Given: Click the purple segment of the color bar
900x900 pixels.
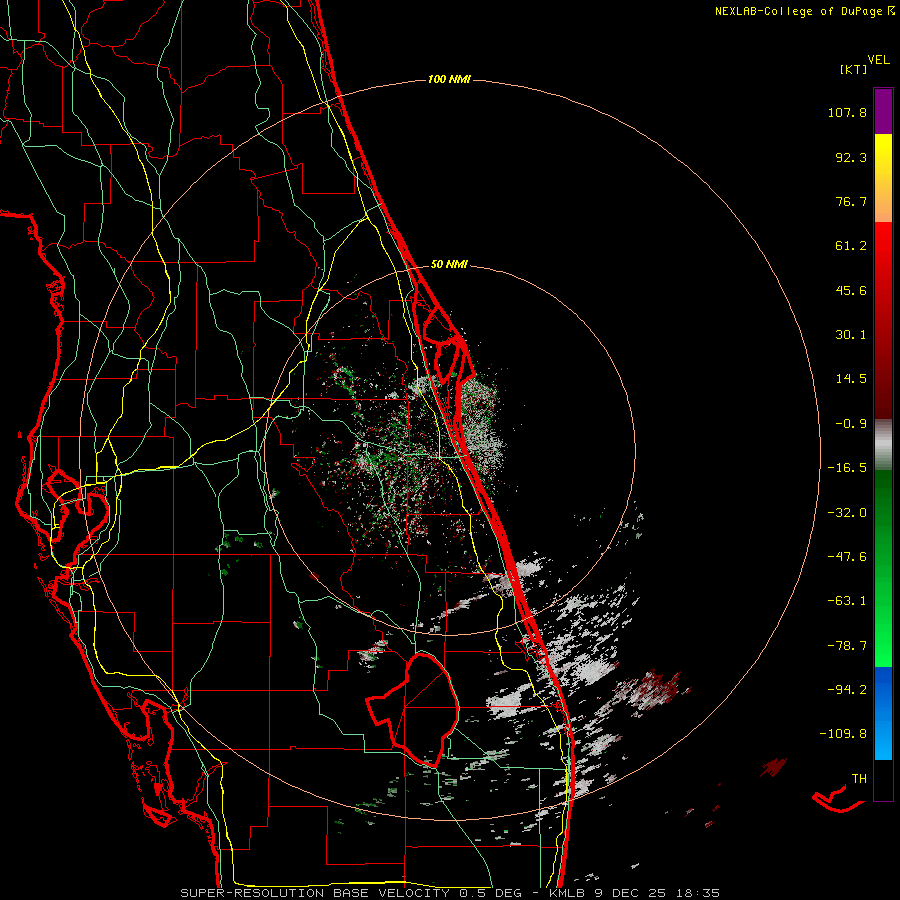Looking at the screenshot, I should pyautogui.click(x=883, y=111).
